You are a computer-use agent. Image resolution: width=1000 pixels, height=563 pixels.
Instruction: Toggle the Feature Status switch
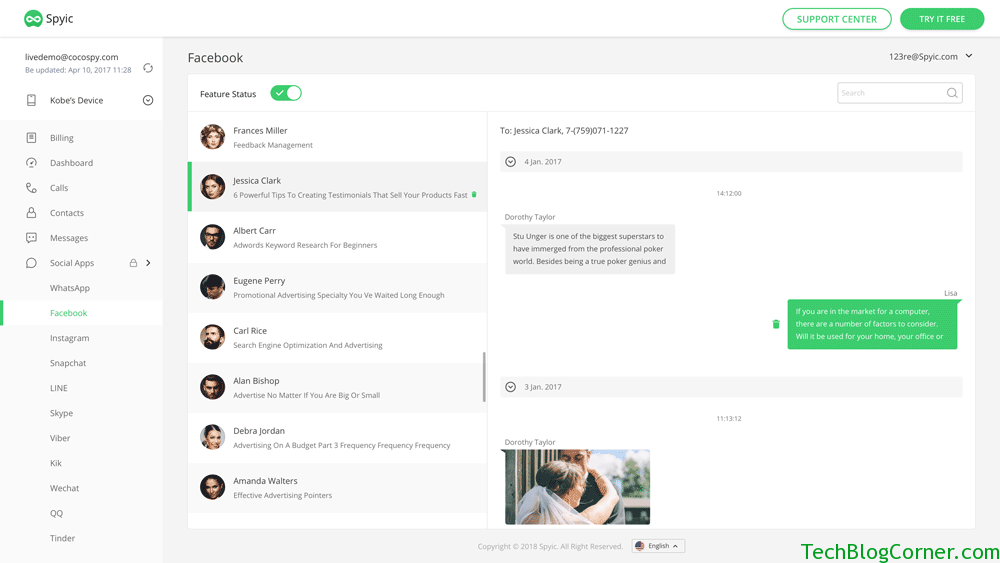(x=286, y=93)
